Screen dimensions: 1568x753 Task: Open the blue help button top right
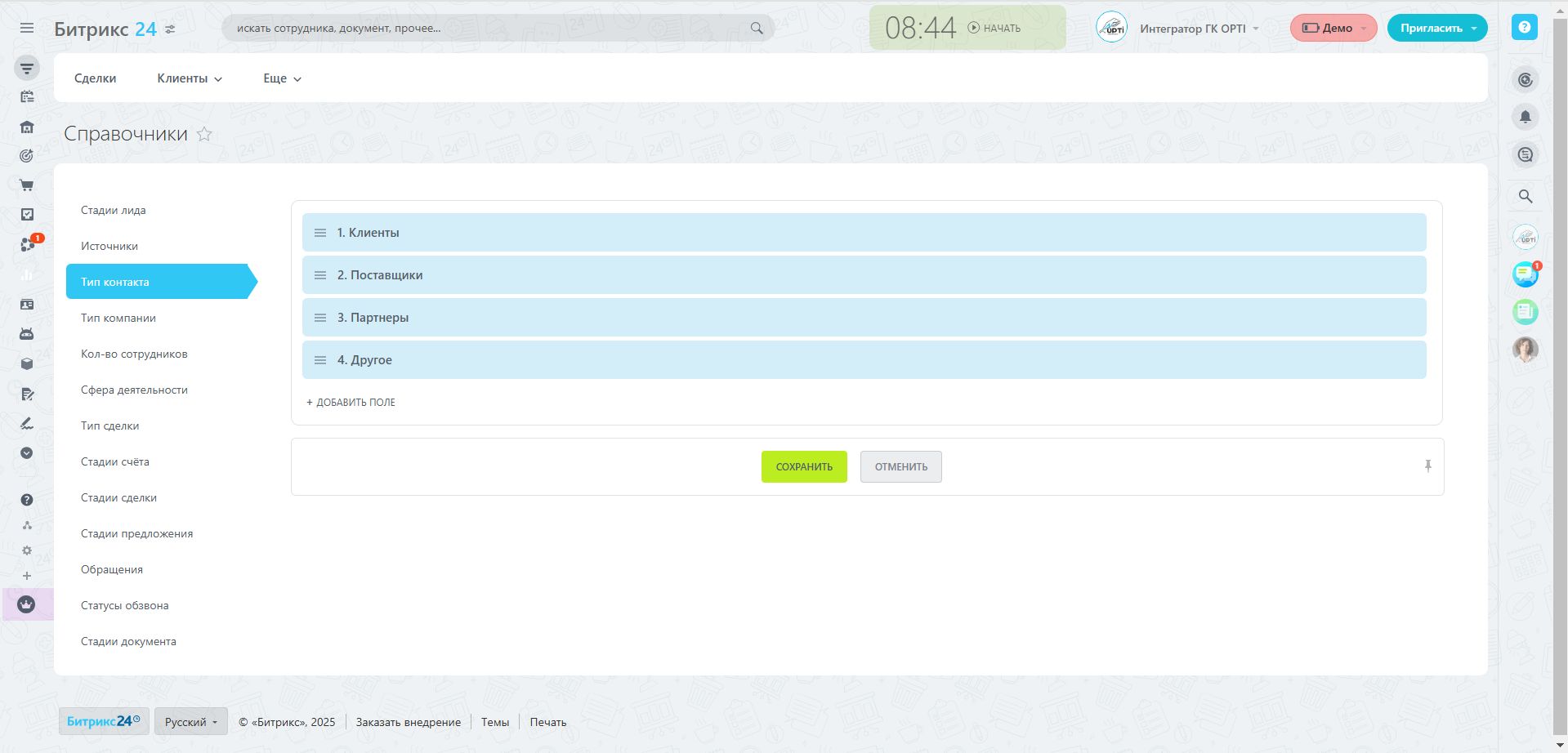[1524, 27]
